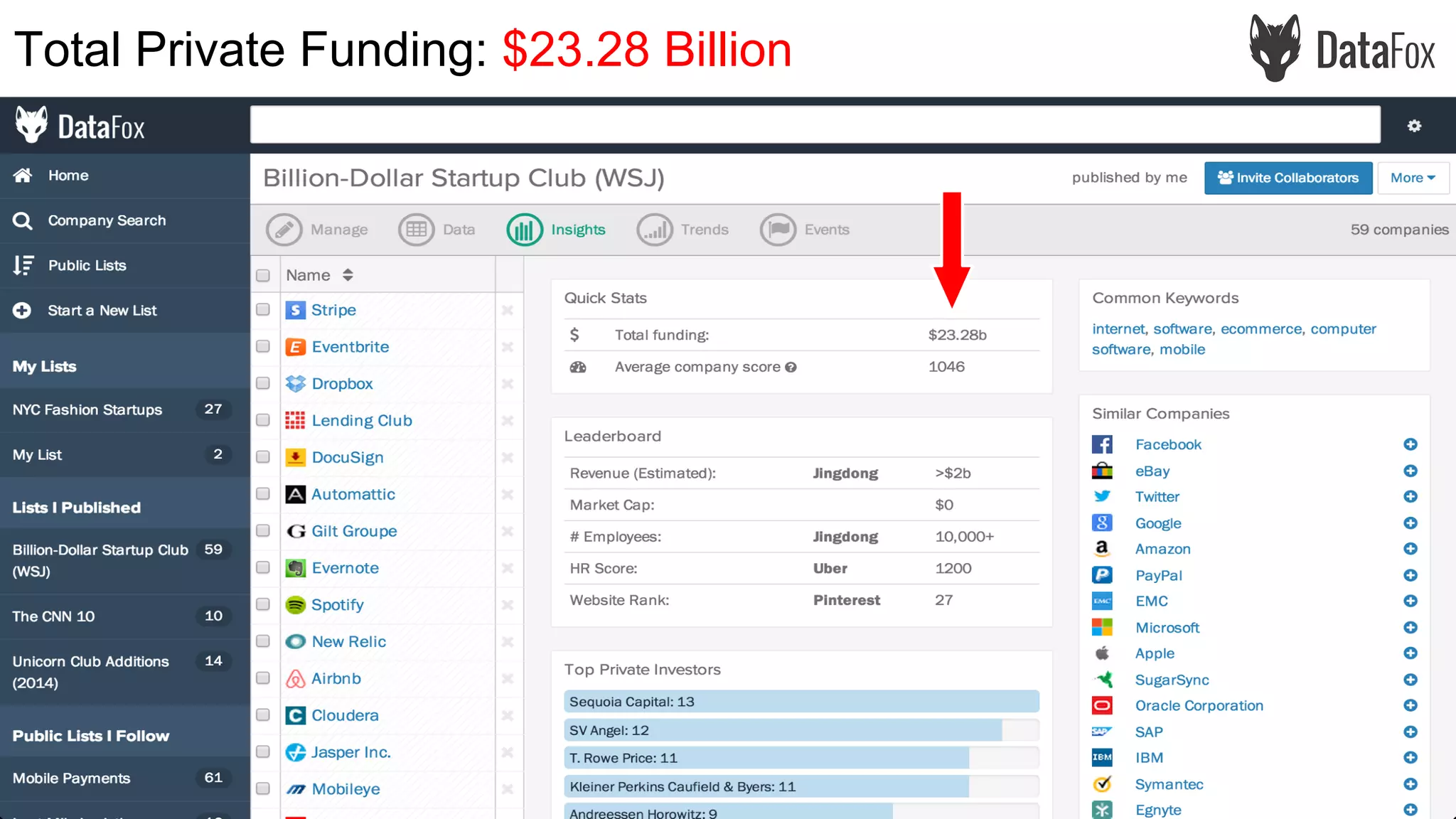Add eBay using its plus icon
The image size is (1456, 819).
click(1410, 471)
